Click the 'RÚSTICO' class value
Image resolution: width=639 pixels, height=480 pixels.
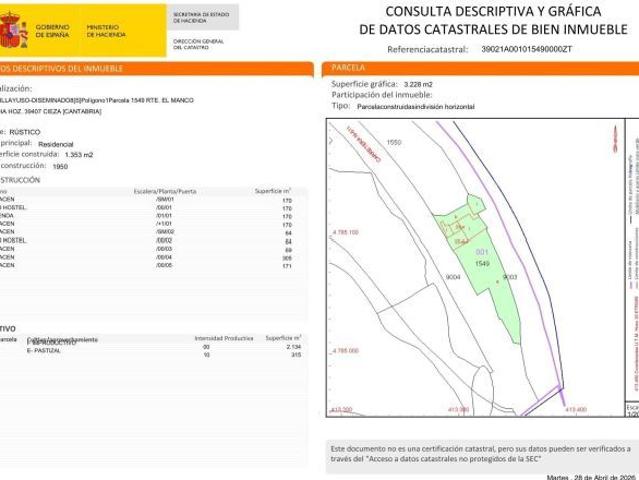25,132
